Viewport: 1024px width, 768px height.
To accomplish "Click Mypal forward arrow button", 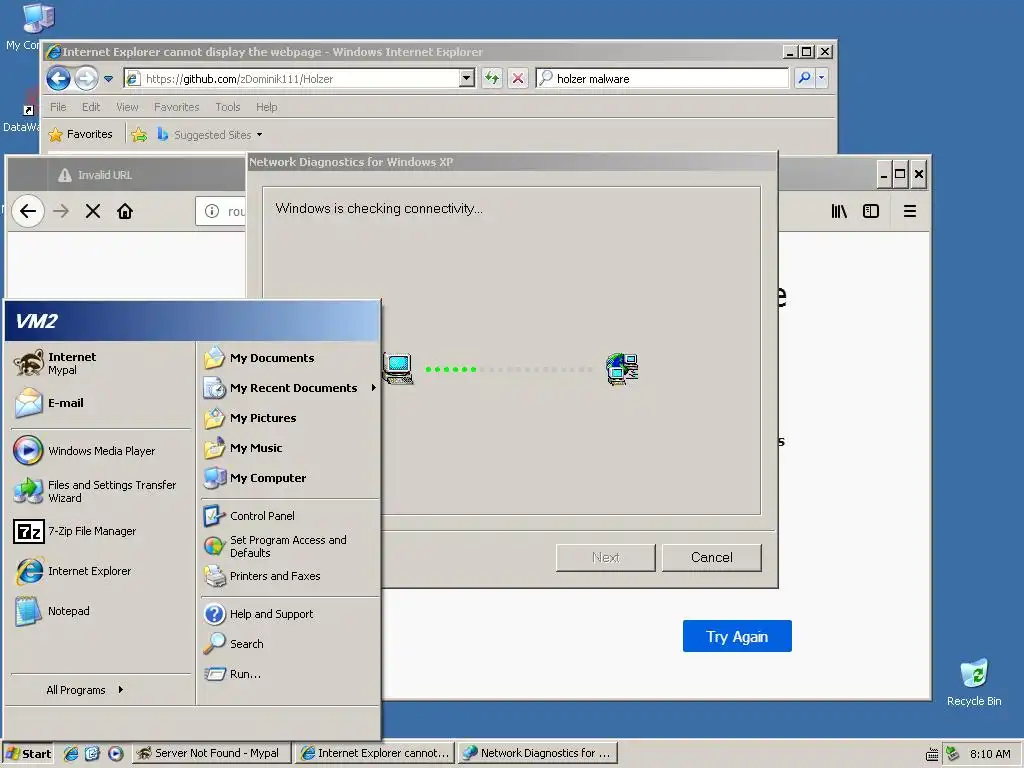I will point(61,211).
